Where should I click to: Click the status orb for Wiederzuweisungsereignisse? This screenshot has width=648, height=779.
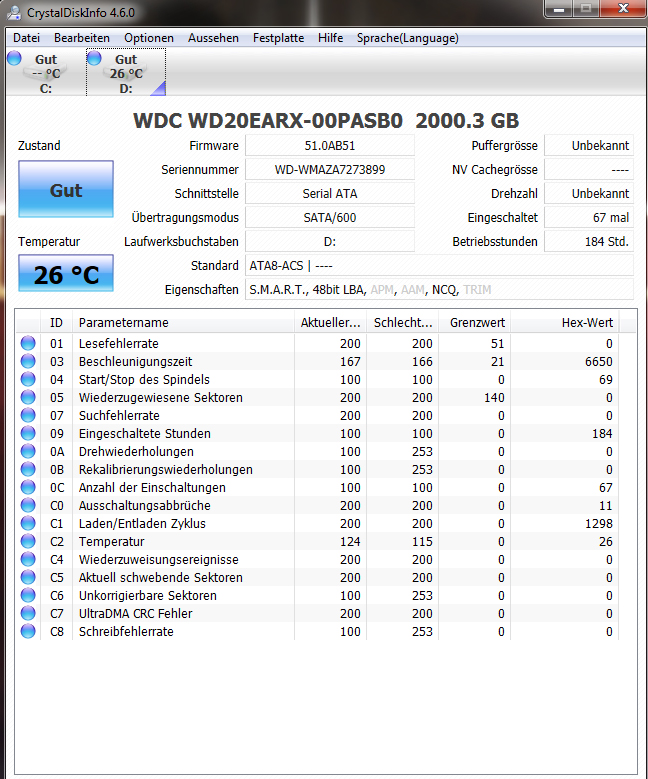(x=28, y=559)
